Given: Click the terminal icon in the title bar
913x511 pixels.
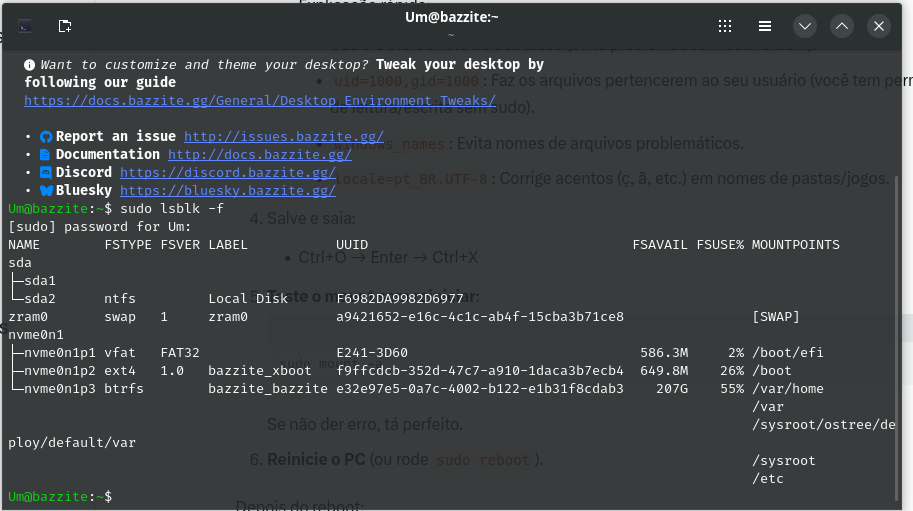Looking at the screenshot, I should point(26,26).
